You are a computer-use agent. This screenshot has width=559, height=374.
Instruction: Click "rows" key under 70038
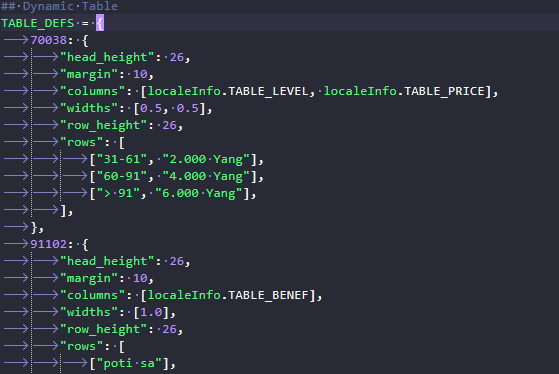point(81,142)
